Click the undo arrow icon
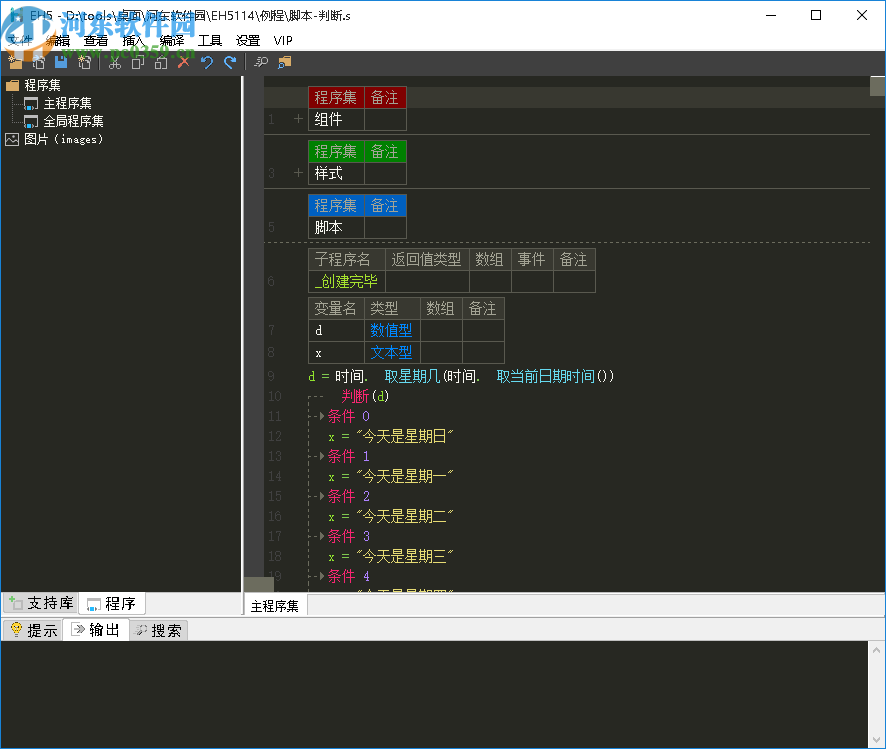Viewport: 886px width, 749px height. coord(207,62)
